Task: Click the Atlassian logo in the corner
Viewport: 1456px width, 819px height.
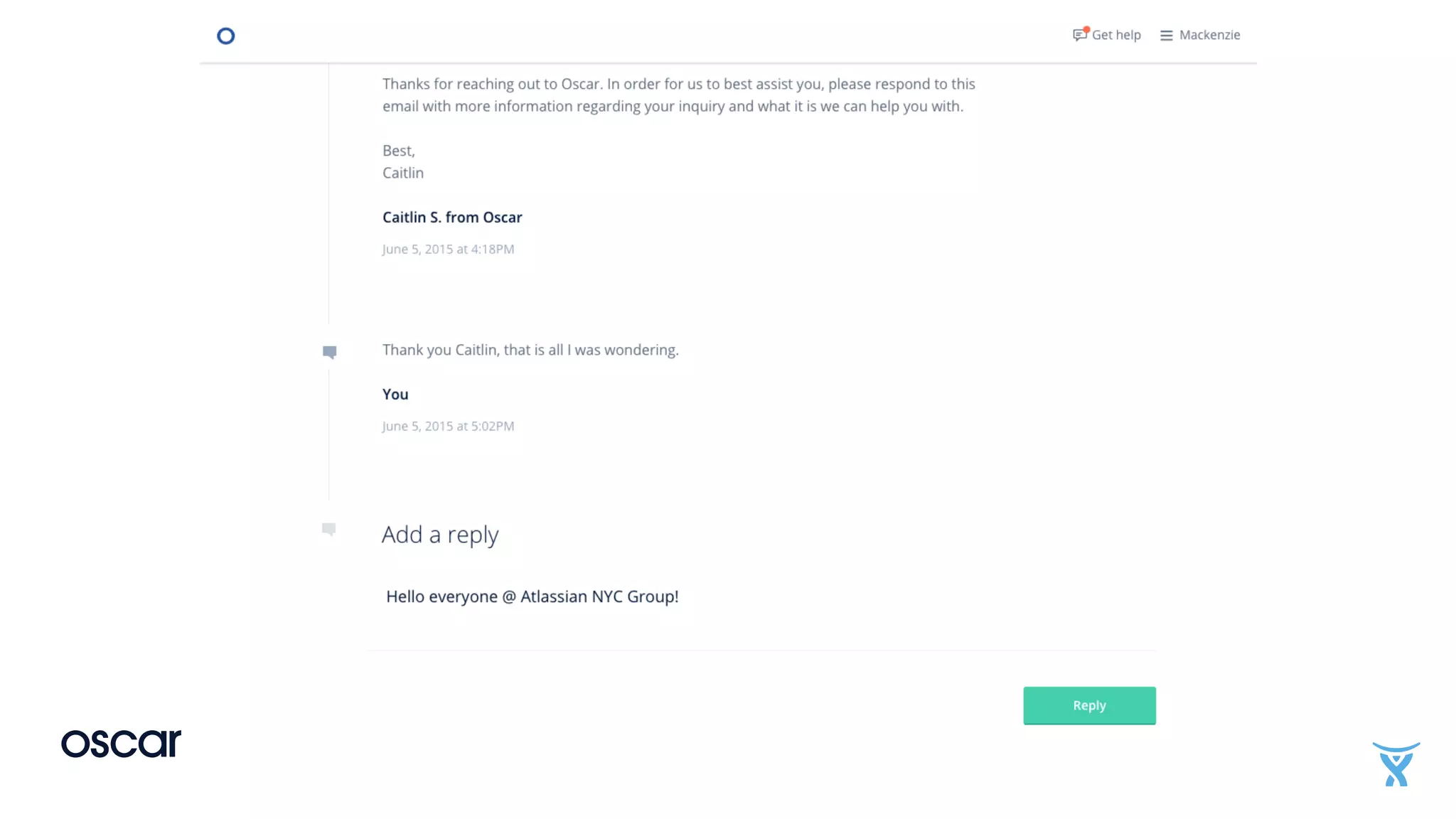Action: click(x=1396, y=764)
